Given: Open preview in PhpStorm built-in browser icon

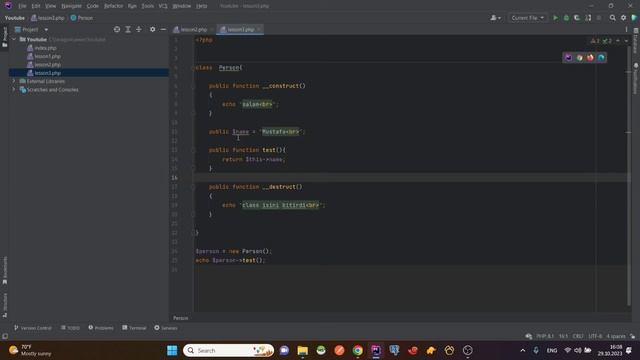Looking at the screenshot, I should 569,58.
